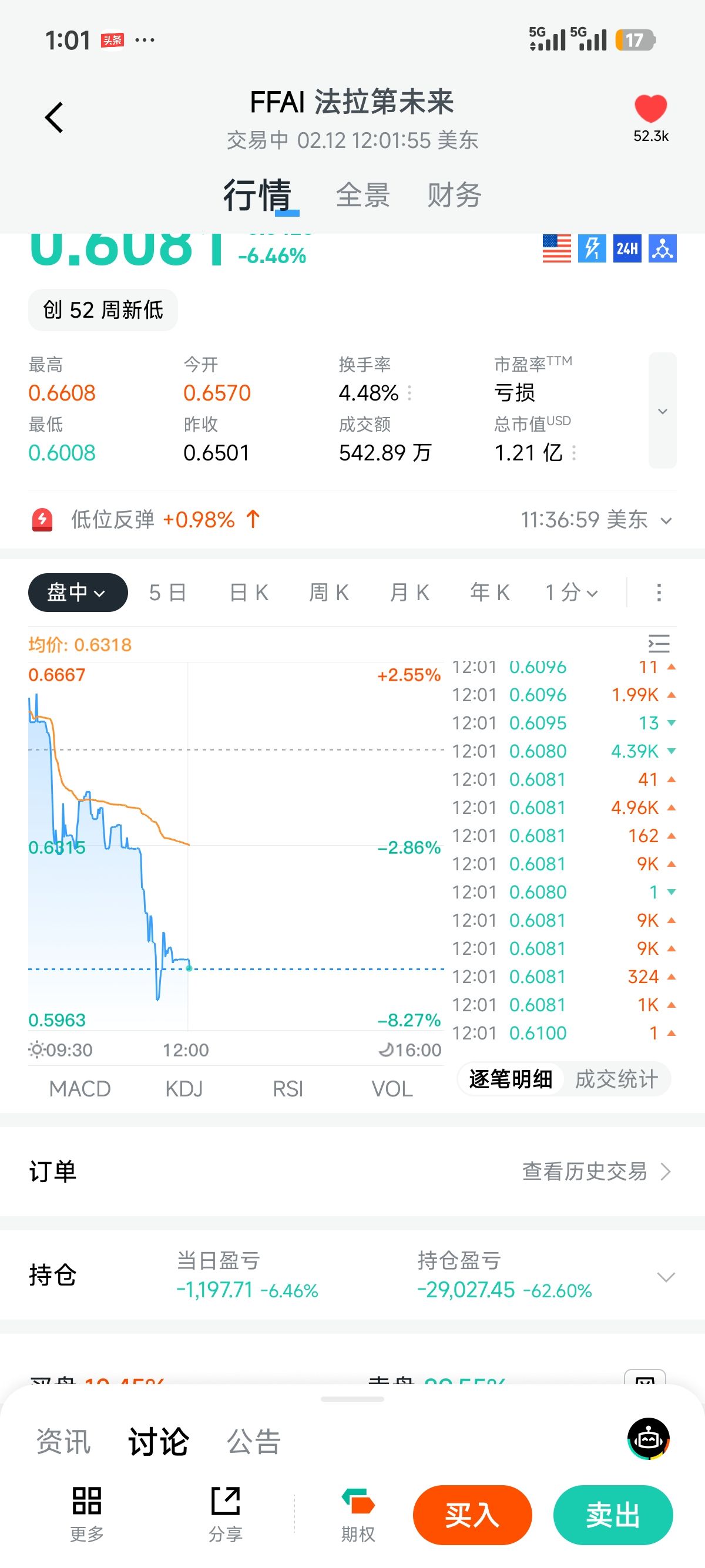This screenshot has width=705, height=1568.
Task: Switch to 成交统计 view
Action: coord(616,1079)
